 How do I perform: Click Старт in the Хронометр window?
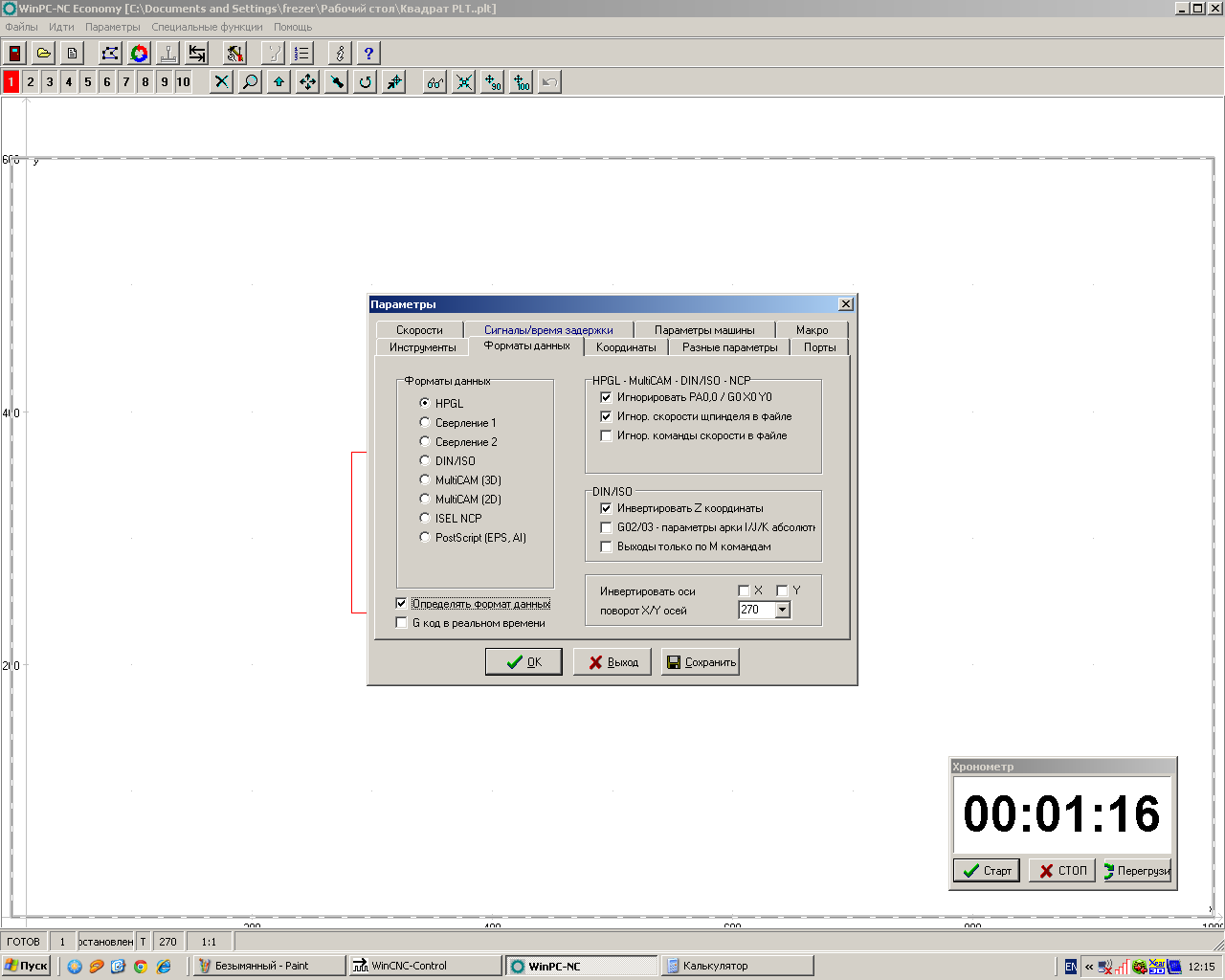tap(987, 870)
